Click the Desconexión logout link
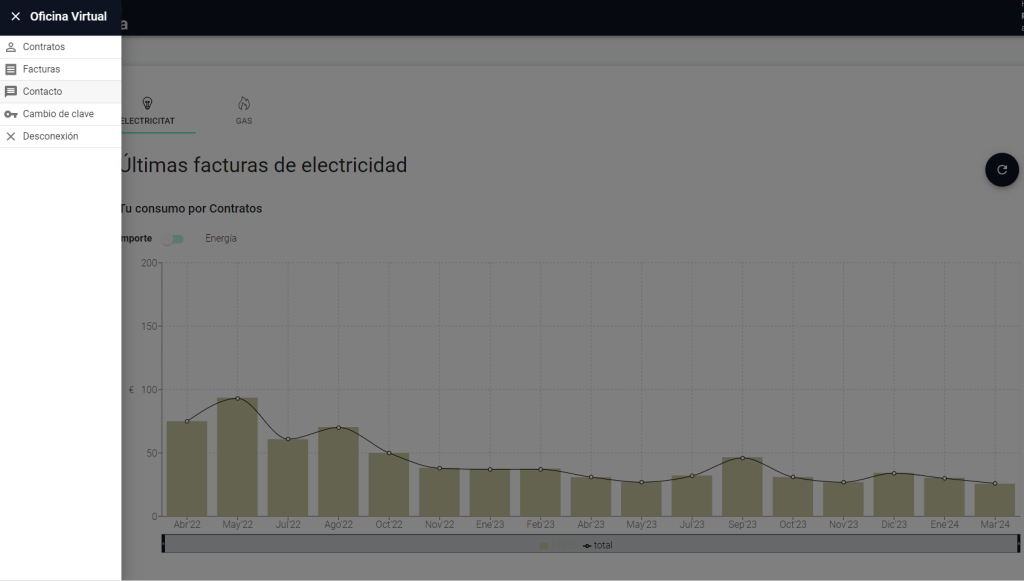This screenshot has width=1024, height=581. (x=50, y=136)
